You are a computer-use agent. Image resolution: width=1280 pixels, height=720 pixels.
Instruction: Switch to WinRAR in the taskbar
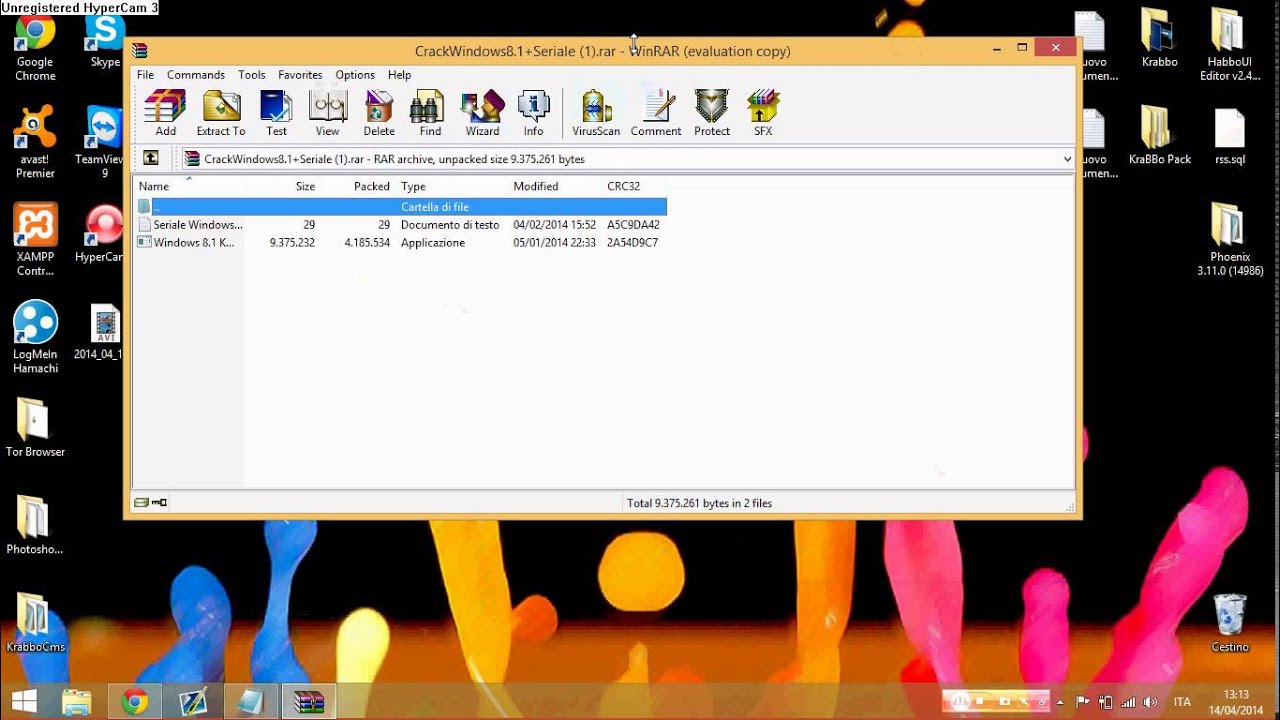point(310,702)
